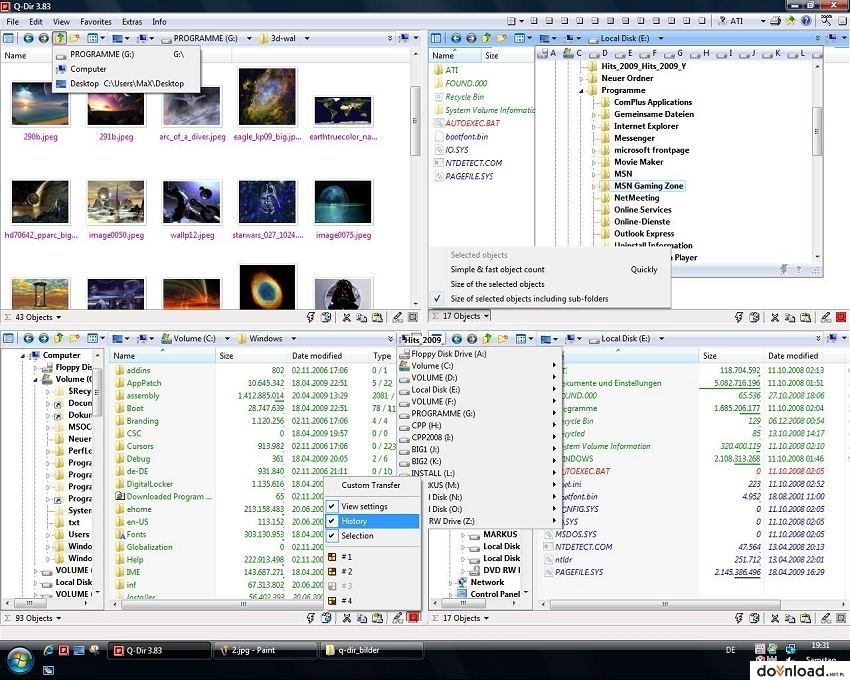Select Outlook Express folder in Programme tree
This screenshot has width=850, height=680.
(644, 233)
